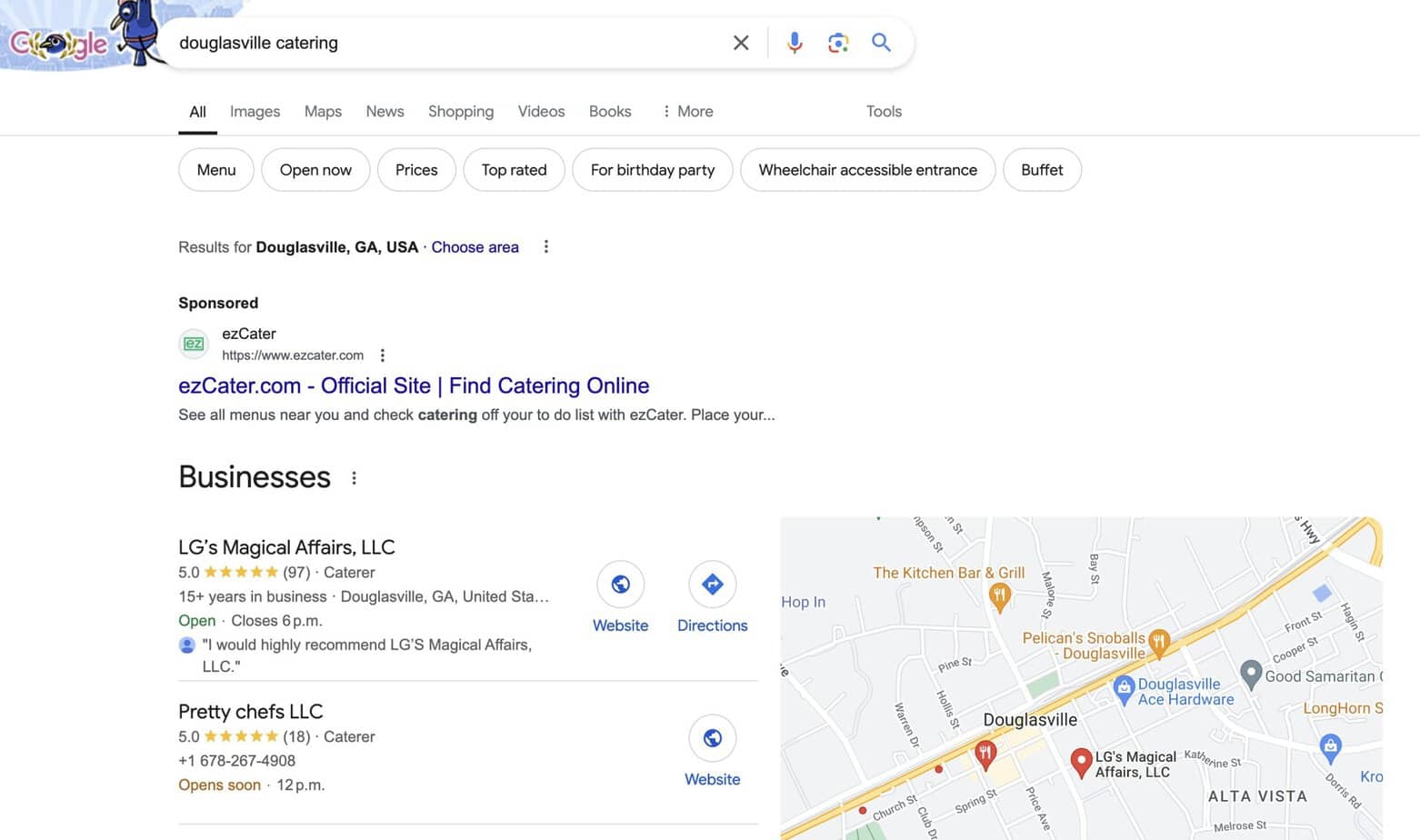The width and height of the screenshot is (1420, 840).
Task: Open the News tab
Action: 385,112
